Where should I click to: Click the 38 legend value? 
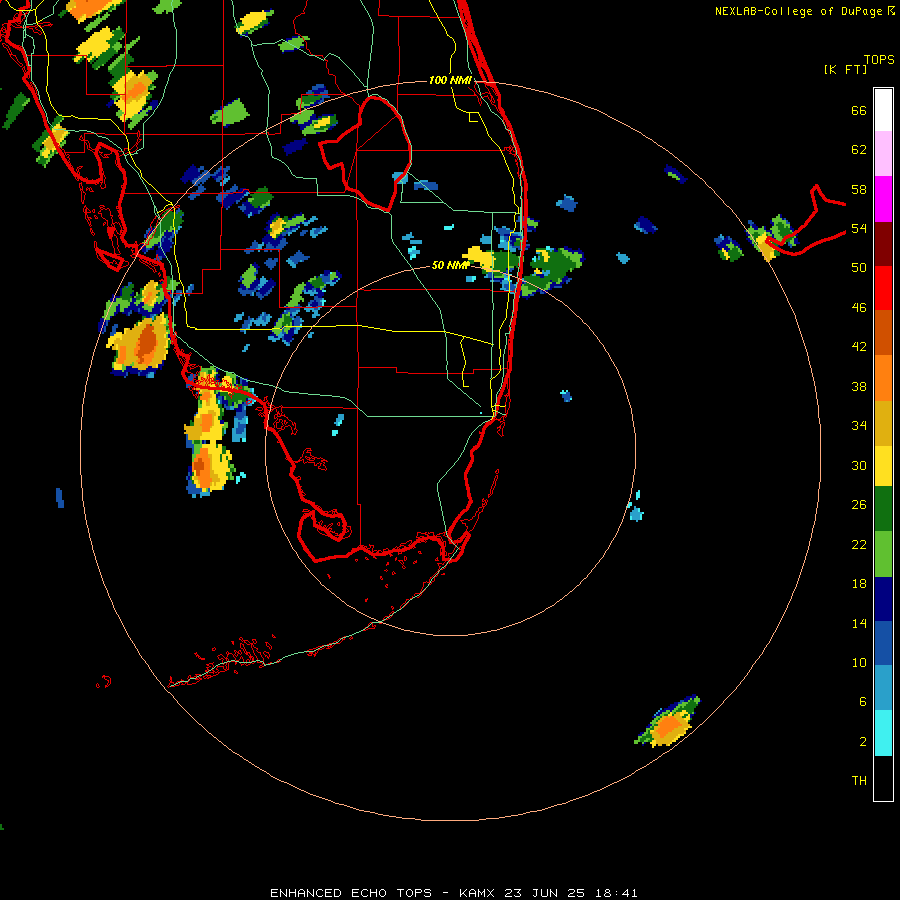859,386
